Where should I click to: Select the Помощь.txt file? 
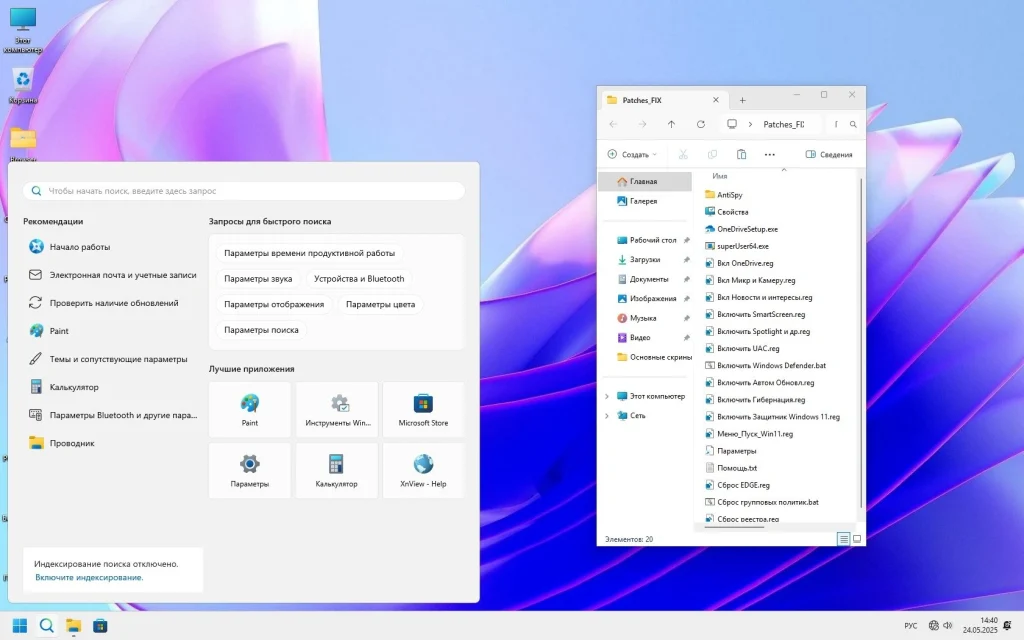click(x=738, y=467)
